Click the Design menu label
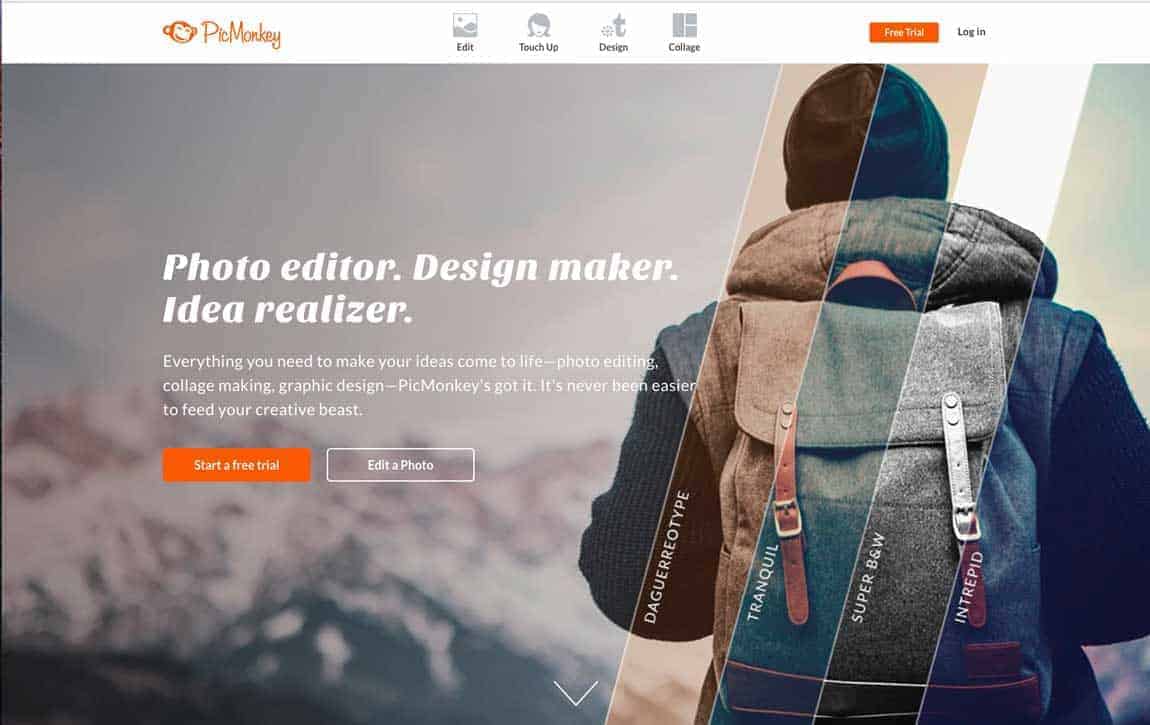Viewport: 1150px width, 725px height. pyautogui.click(x=613, y=47)
